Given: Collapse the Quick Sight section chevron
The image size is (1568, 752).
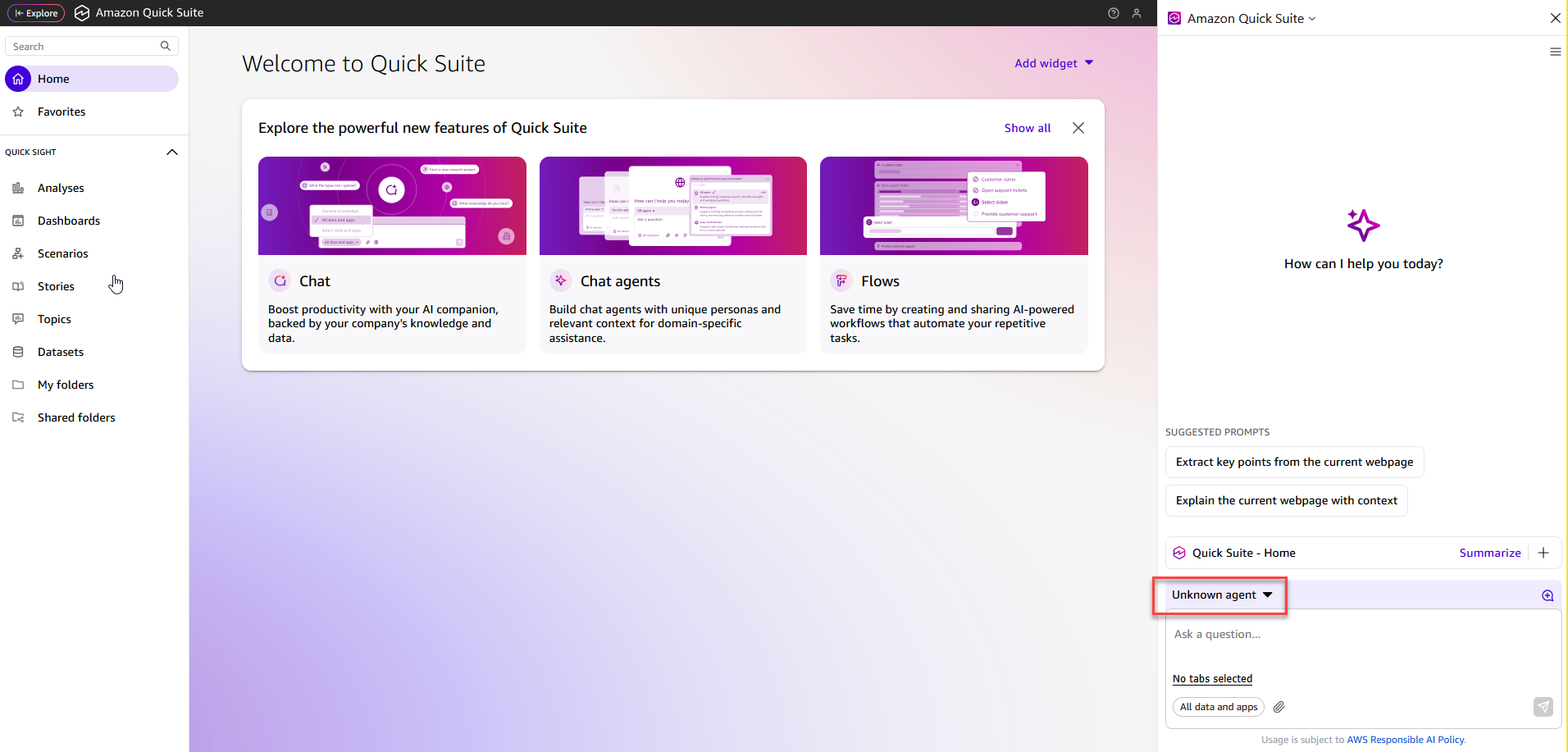Looking at the screenshot, I should pos(172,153).
